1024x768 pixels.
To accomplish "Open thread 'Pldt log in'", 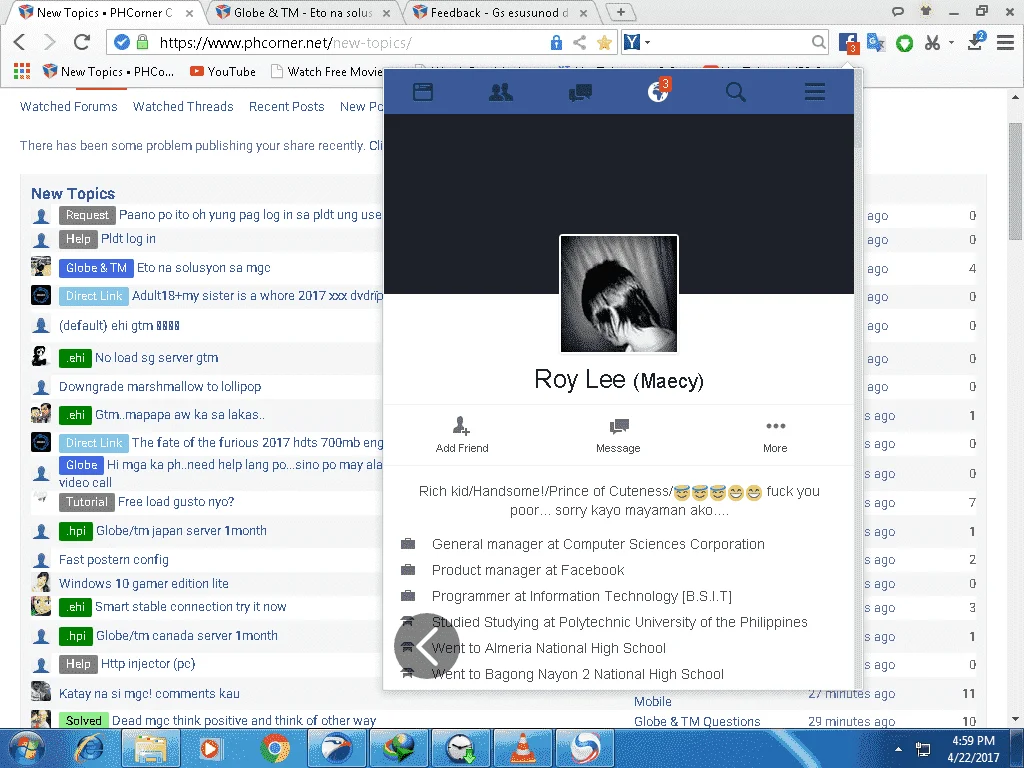I will [x=128, y=239].
